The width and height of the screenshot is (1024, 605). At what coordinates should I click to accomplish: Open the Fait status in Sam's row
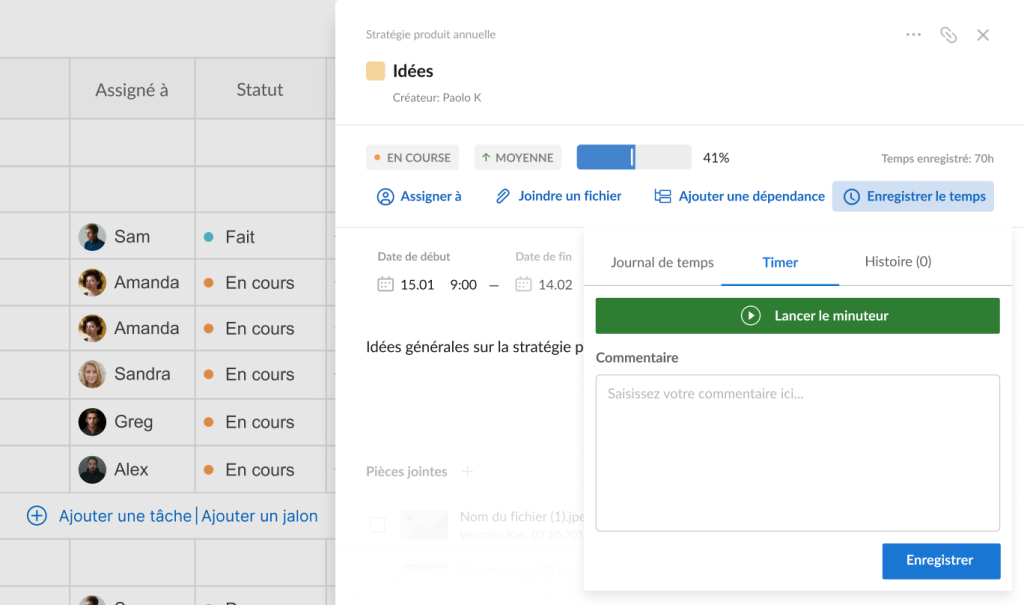229,237
